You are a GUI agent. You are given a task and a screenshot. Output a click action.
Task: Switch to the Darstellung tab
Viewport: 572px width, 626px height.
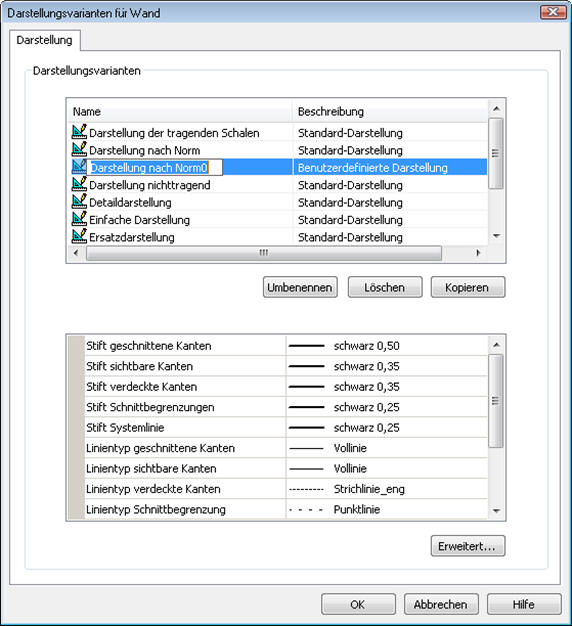pyautogui.click(x=44, y=40)
